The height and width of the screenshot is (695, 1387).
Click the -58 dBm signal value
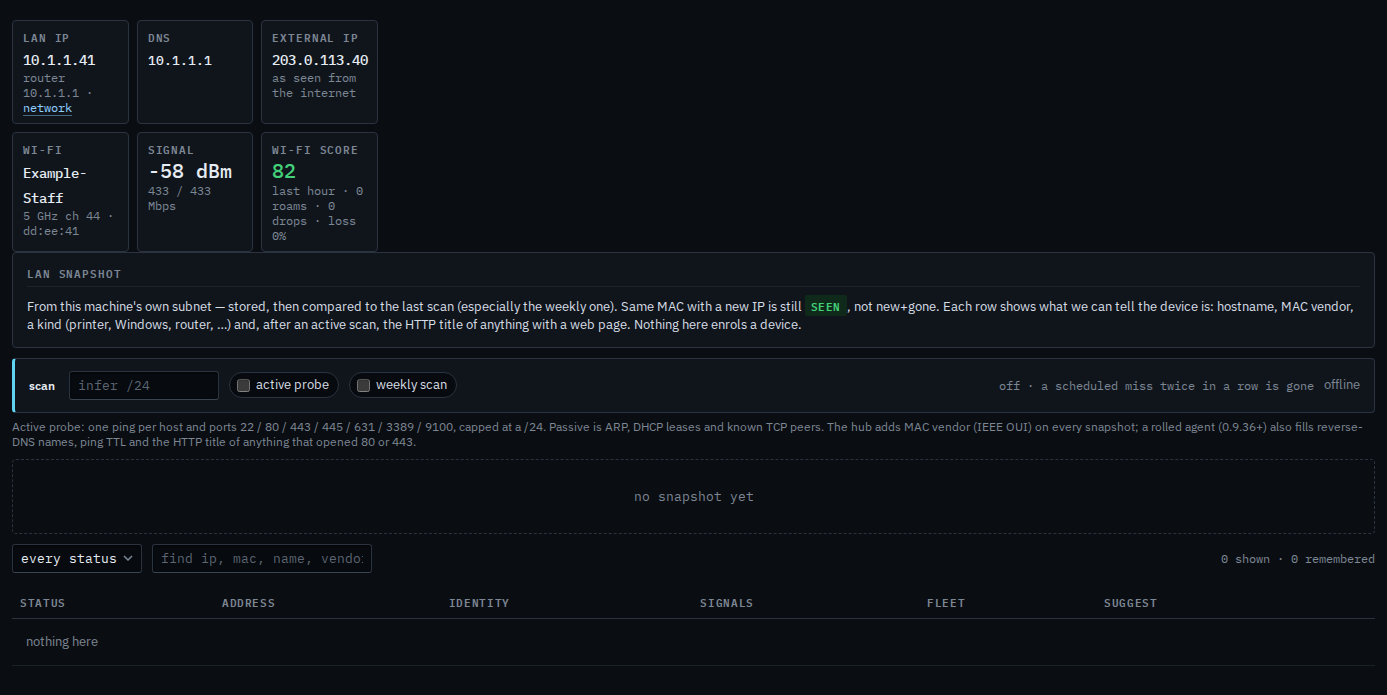(x=190, y=171)
